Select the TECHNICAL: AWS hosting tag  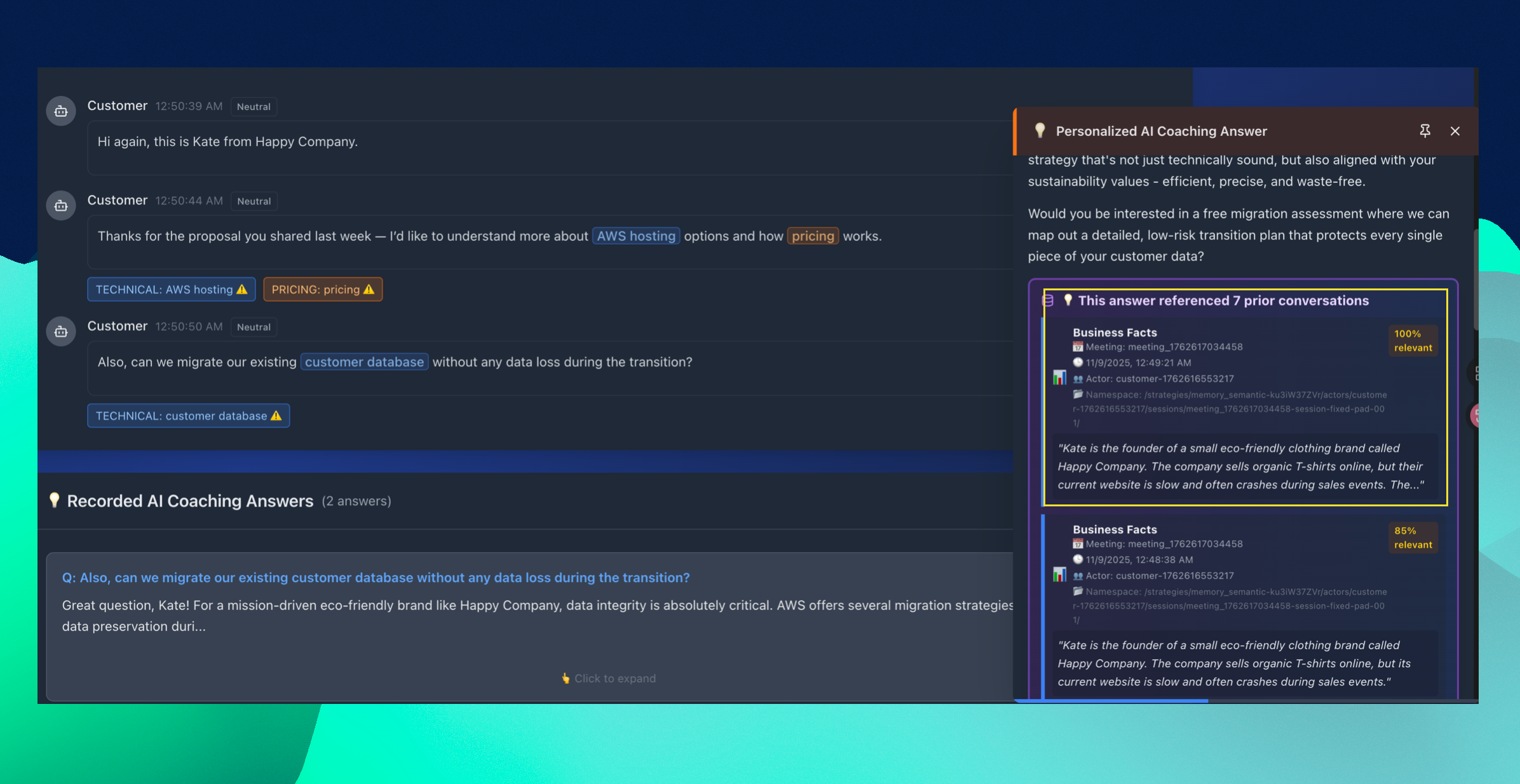coord(171,290)
